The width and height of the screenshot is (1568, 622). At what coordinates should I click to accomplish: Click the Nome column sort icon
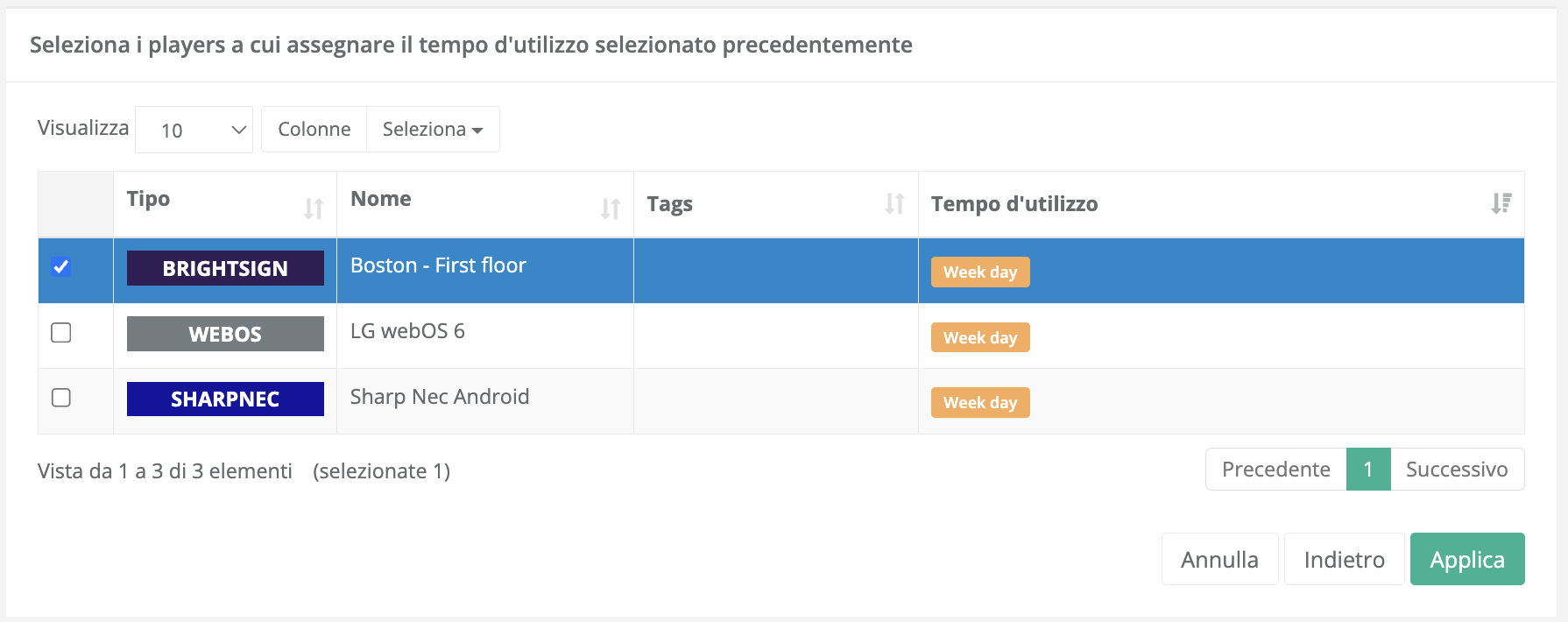(x=611, y=209)
